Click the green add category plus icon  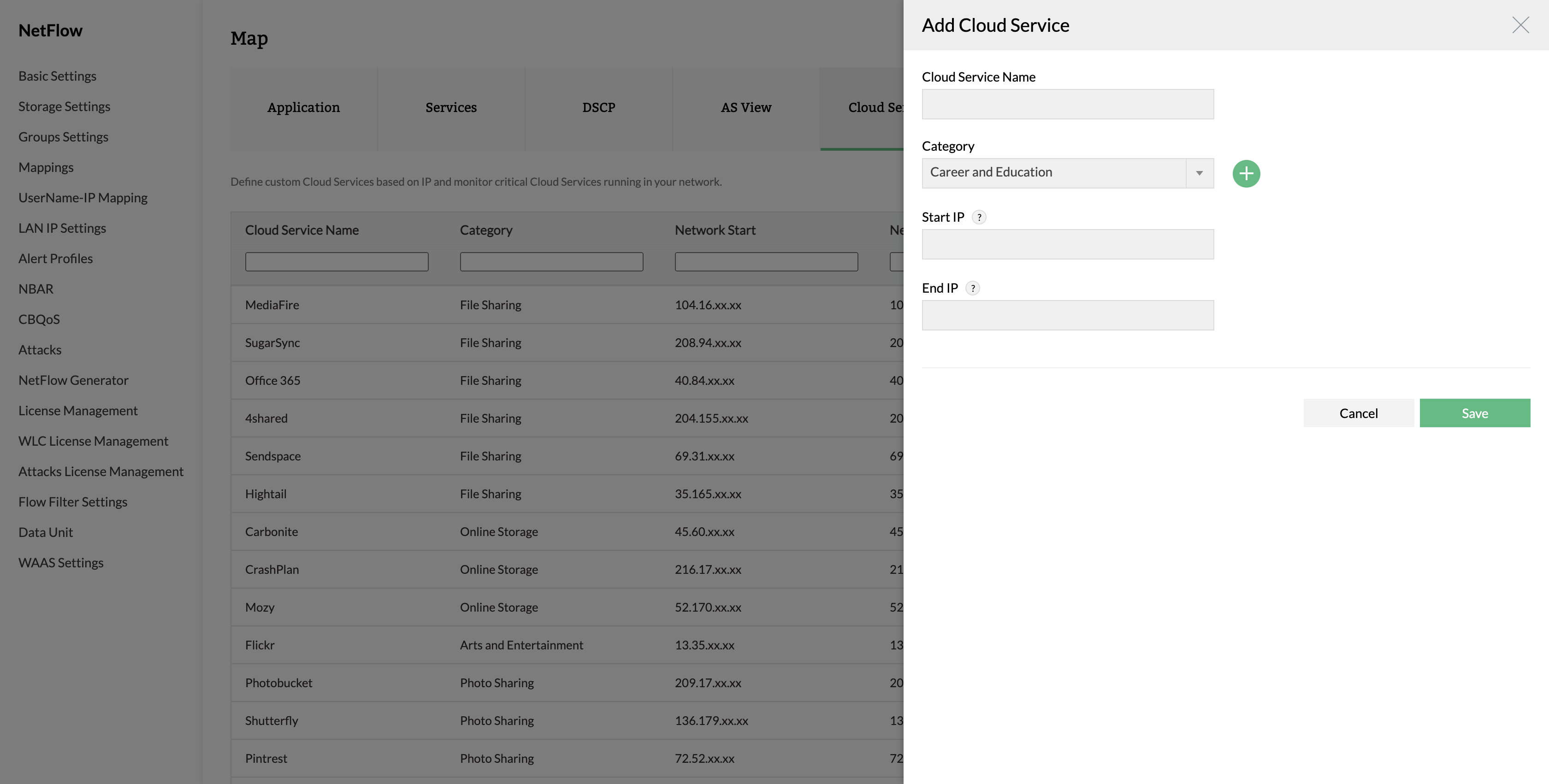pos(1246,174)
